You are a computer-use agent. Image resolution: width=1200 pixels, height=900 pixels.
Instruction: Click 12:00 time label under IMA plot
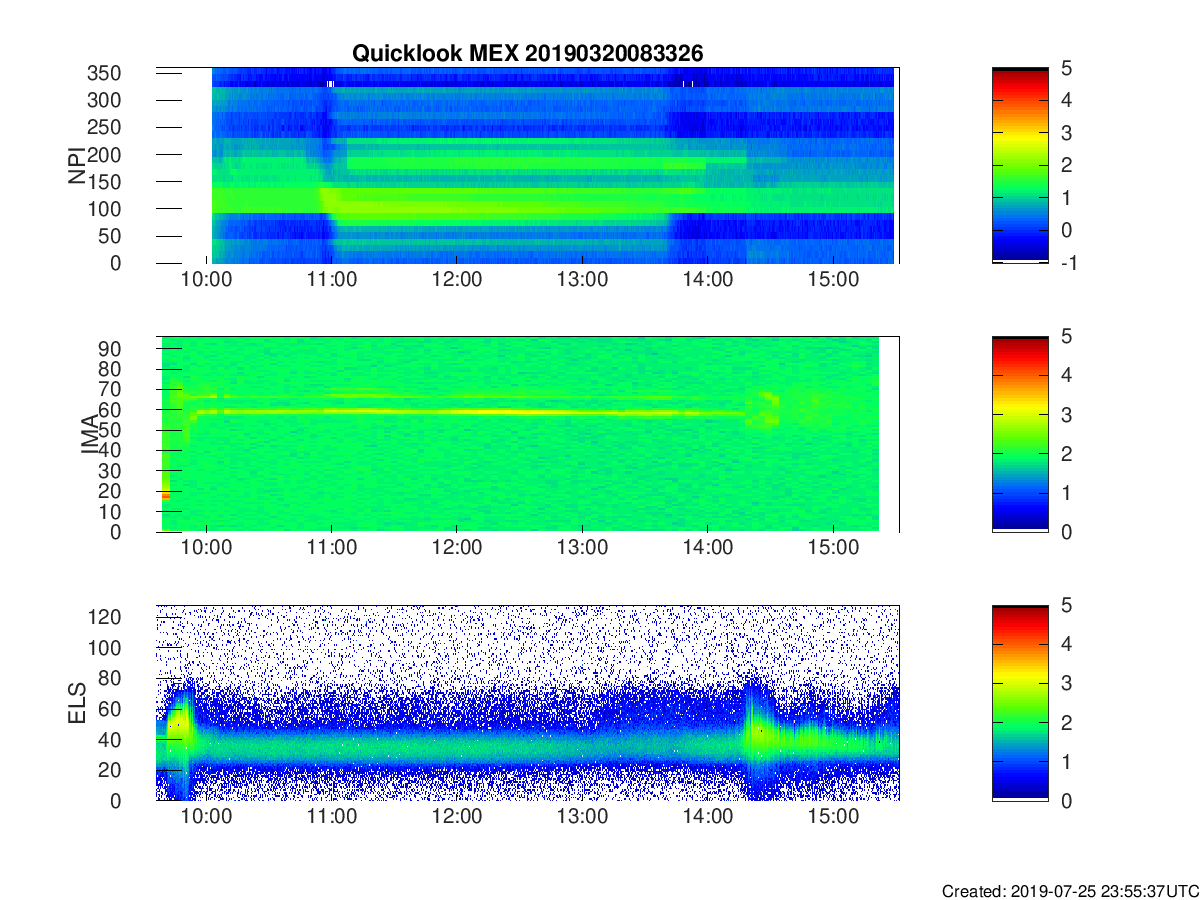pos(457,548)
